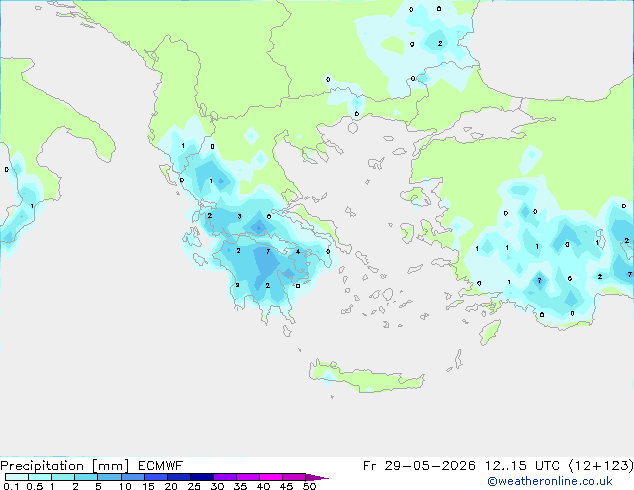Select the palest cyan swatch between 0.1 and 0.5
This screenshot has height=490, width=634.
17,477
